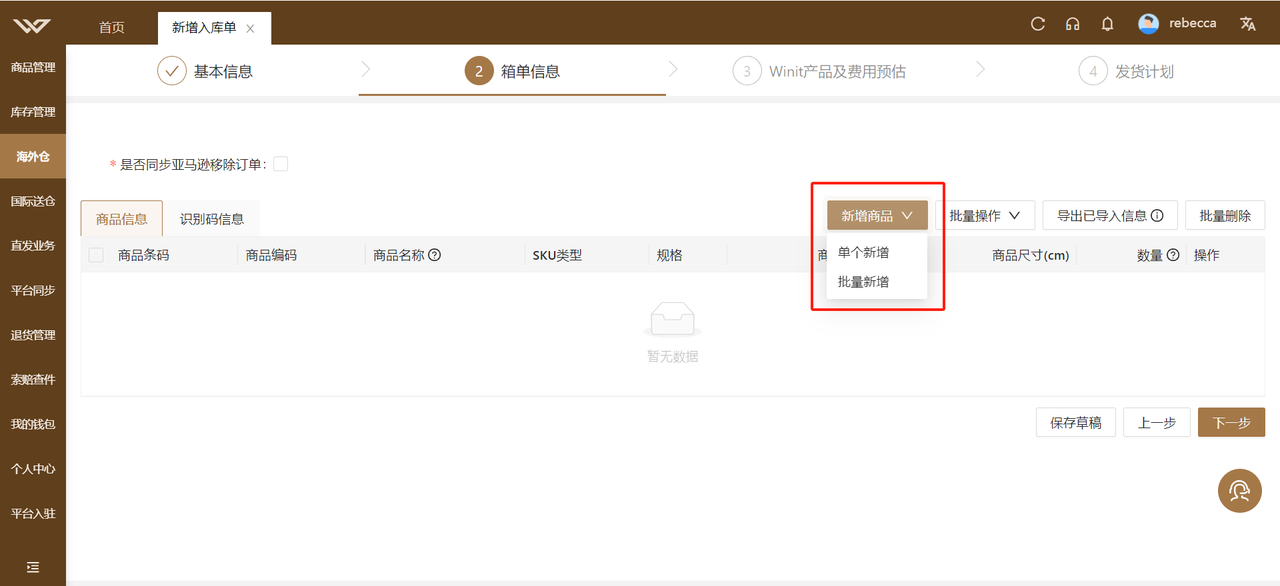Viewport: 1280px width, 586px height.
Task: Click the 导出已导入信息 button
Action: [1110, 215]
